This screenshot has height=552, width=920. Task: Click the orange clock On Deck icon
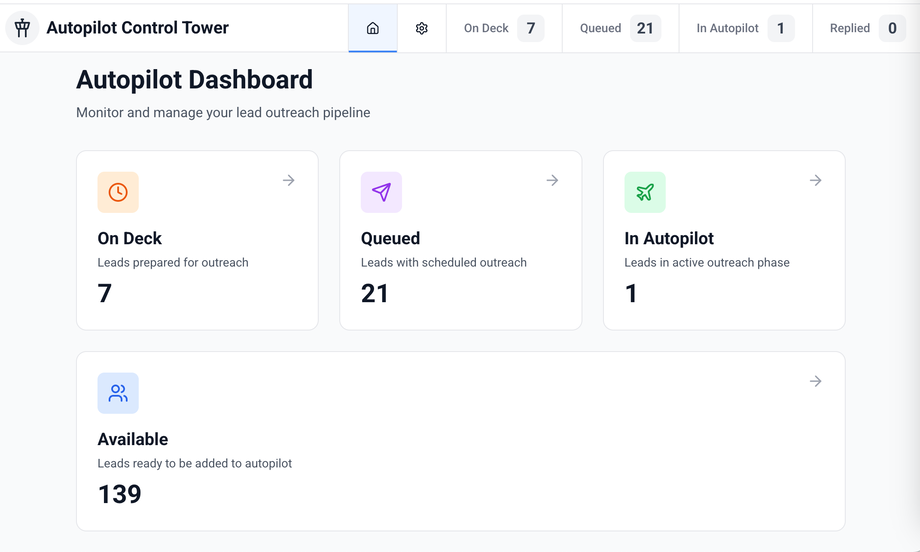118,192
